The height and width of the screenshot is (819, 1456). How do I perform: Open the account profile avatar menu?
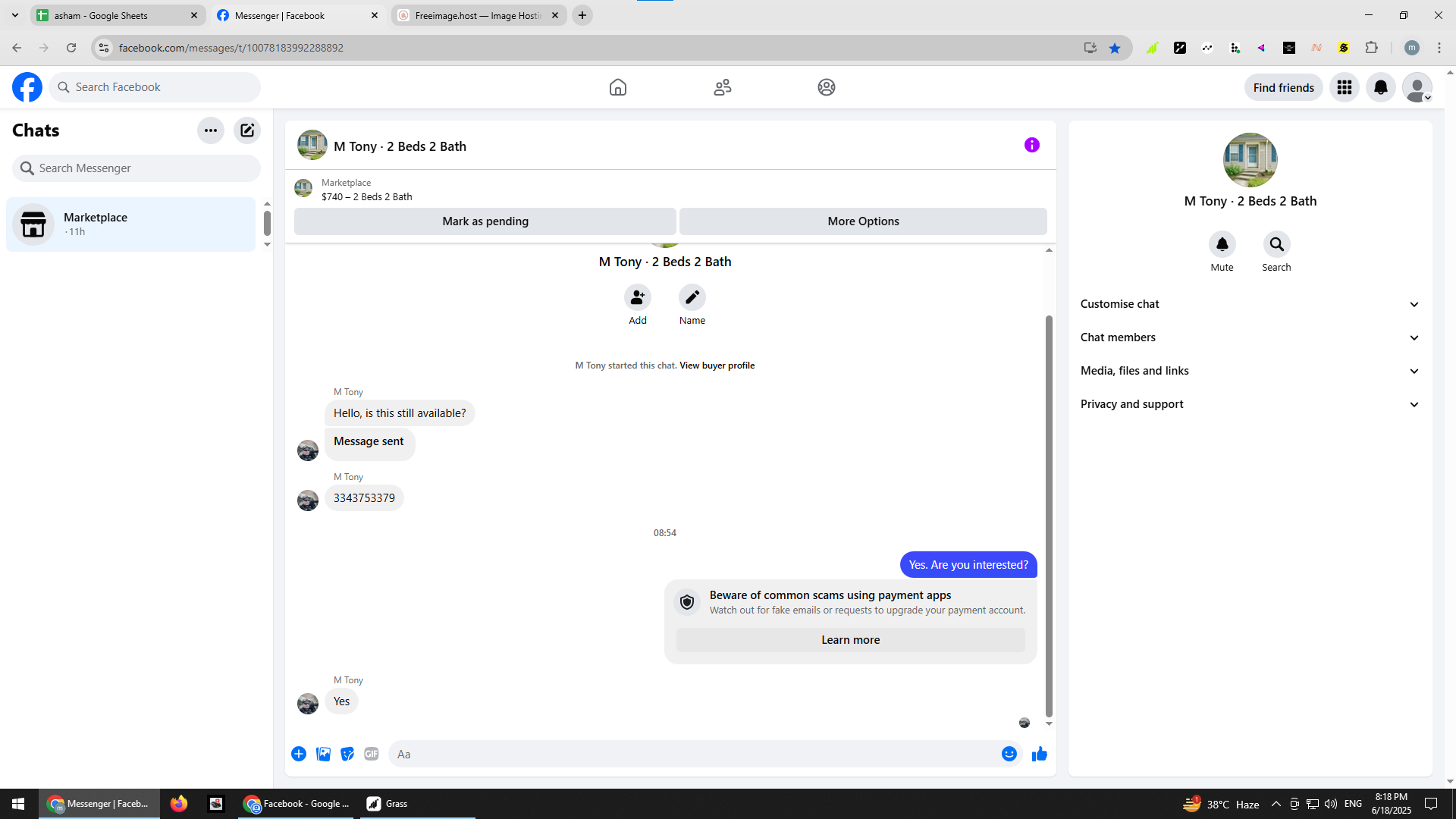(1417, 87)
